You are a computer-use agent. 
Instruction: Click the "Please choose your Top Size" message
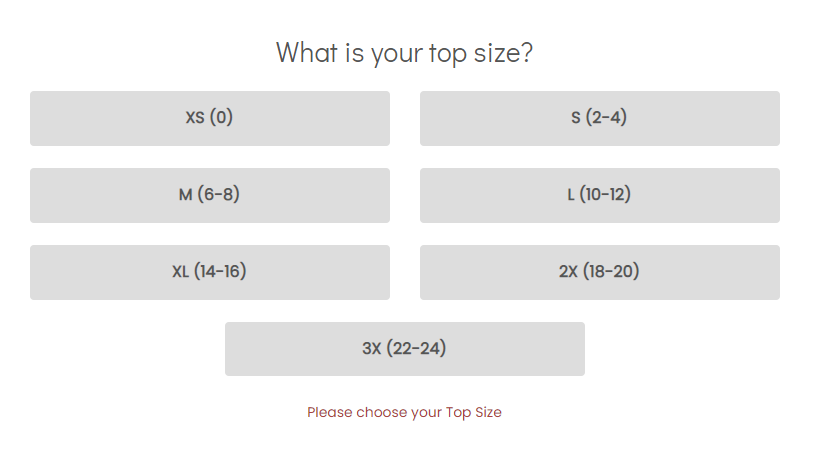pyautogui.click(x=404, y=412)
